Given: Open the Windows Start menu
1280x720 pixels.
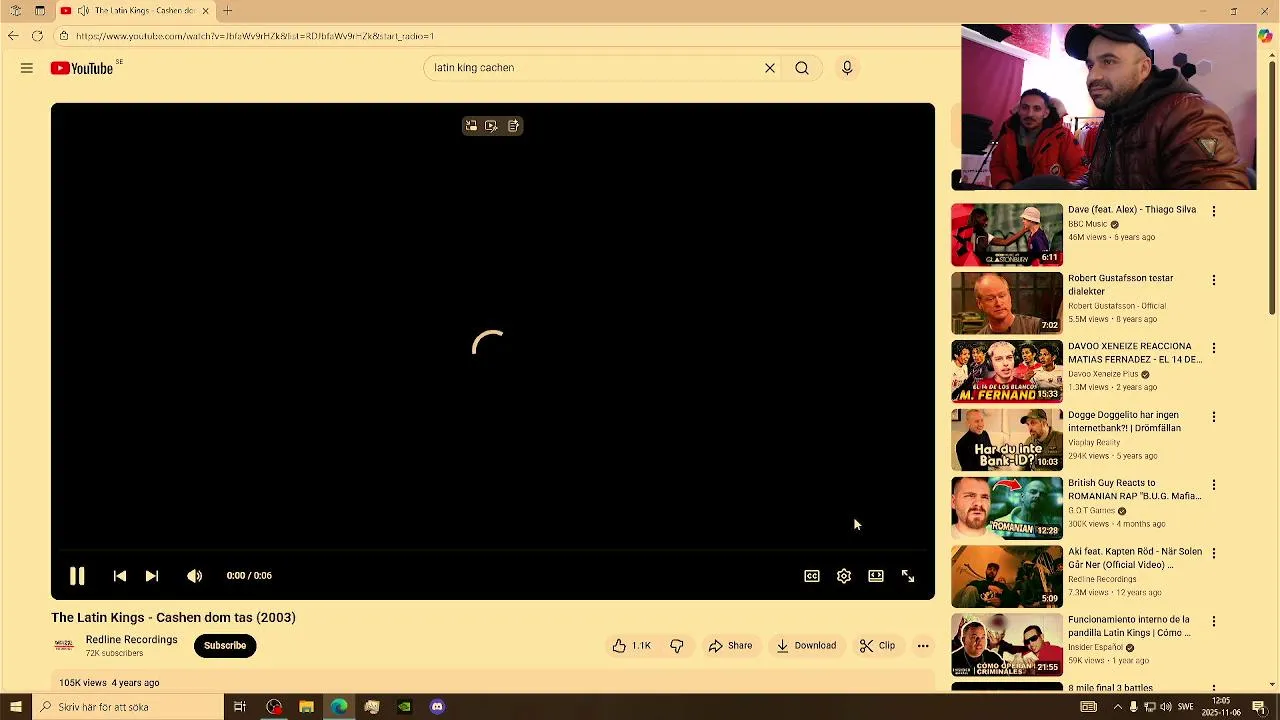Looking at the screenshot, I should point(15,707).
